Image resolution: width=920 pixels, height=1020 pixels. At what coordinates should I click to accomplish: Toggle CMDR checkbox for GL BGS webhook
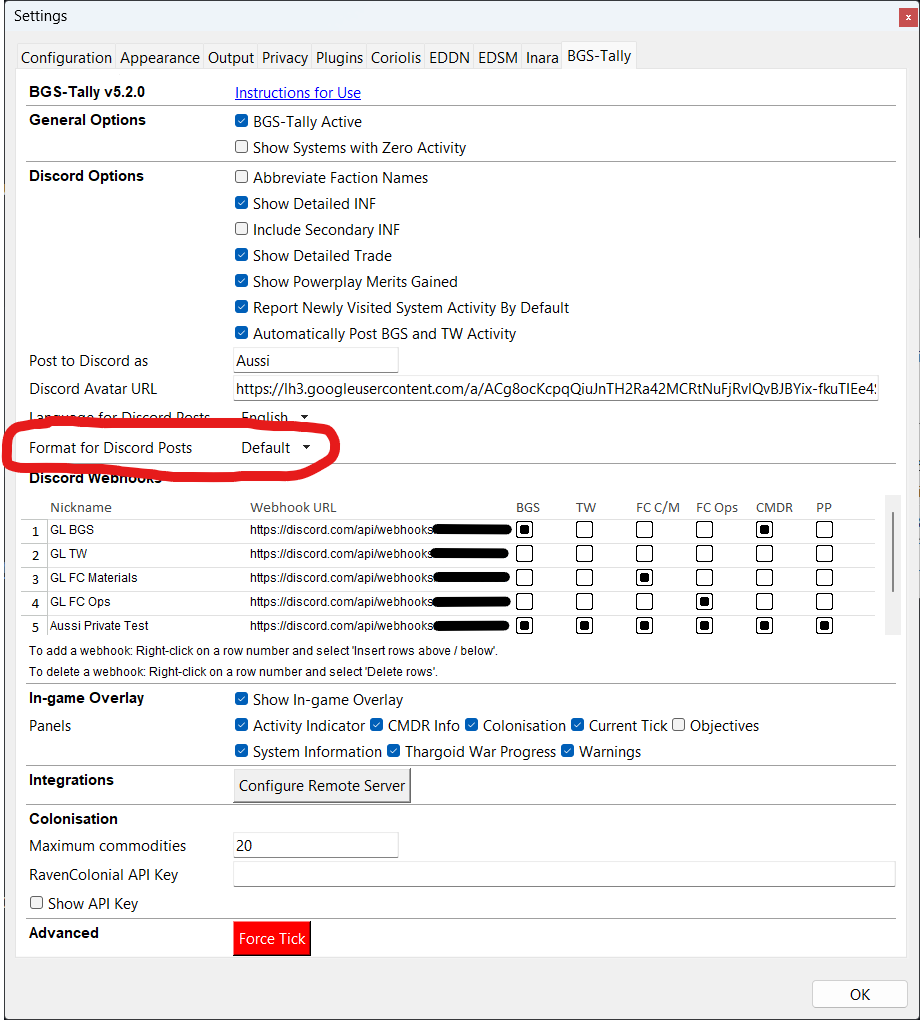click(x=764, y=530)
